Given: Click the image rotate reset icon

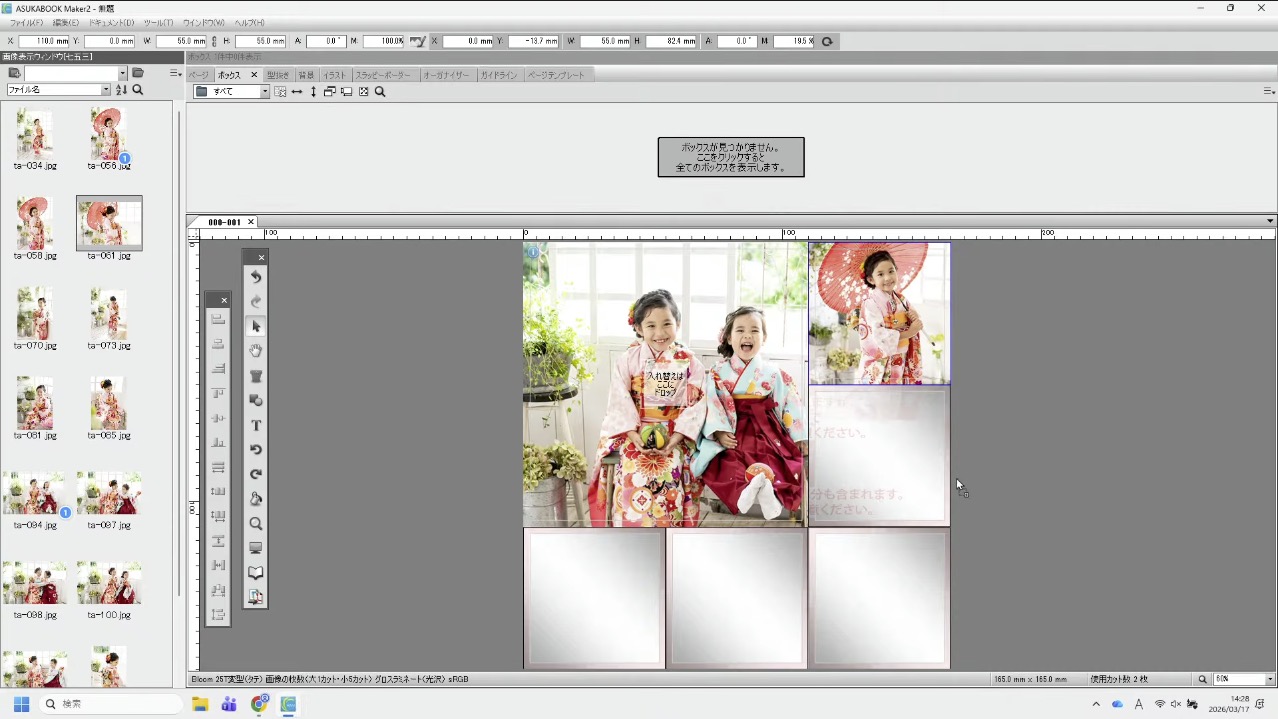Looking at the screenshot, I should [826, 42].
